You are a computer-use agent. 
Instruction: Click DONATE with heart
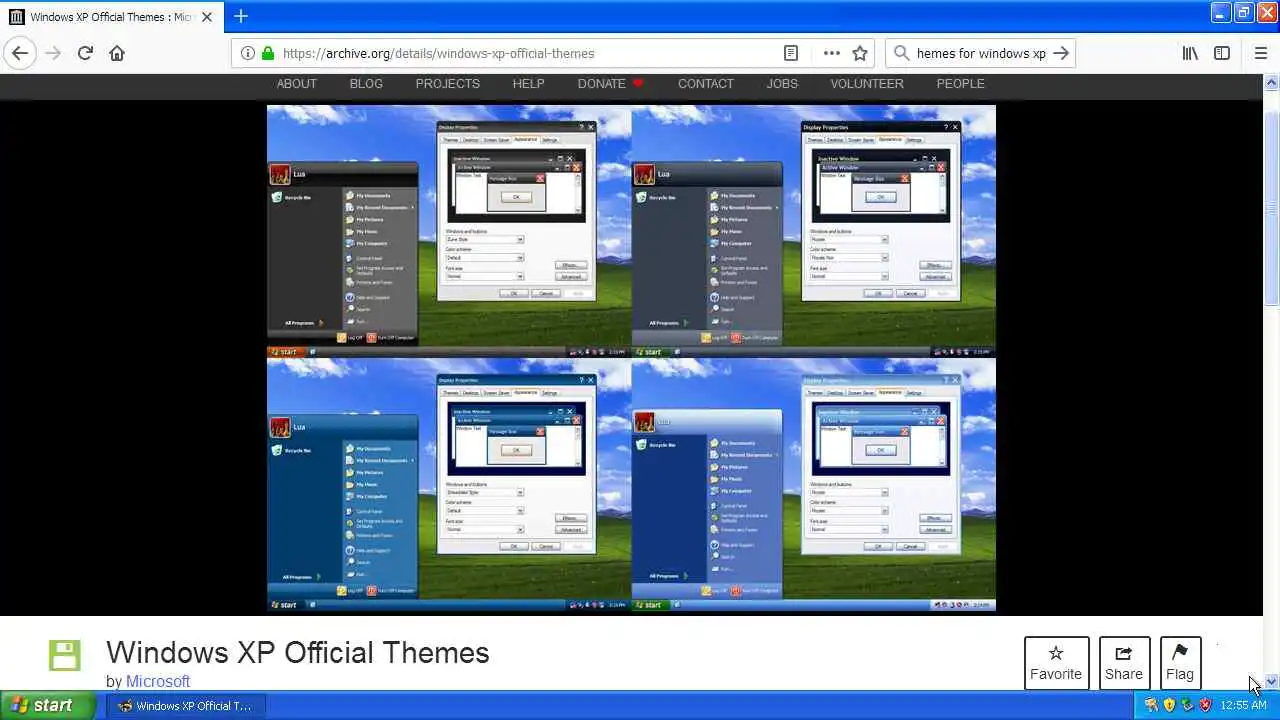(x=610, y=83)
